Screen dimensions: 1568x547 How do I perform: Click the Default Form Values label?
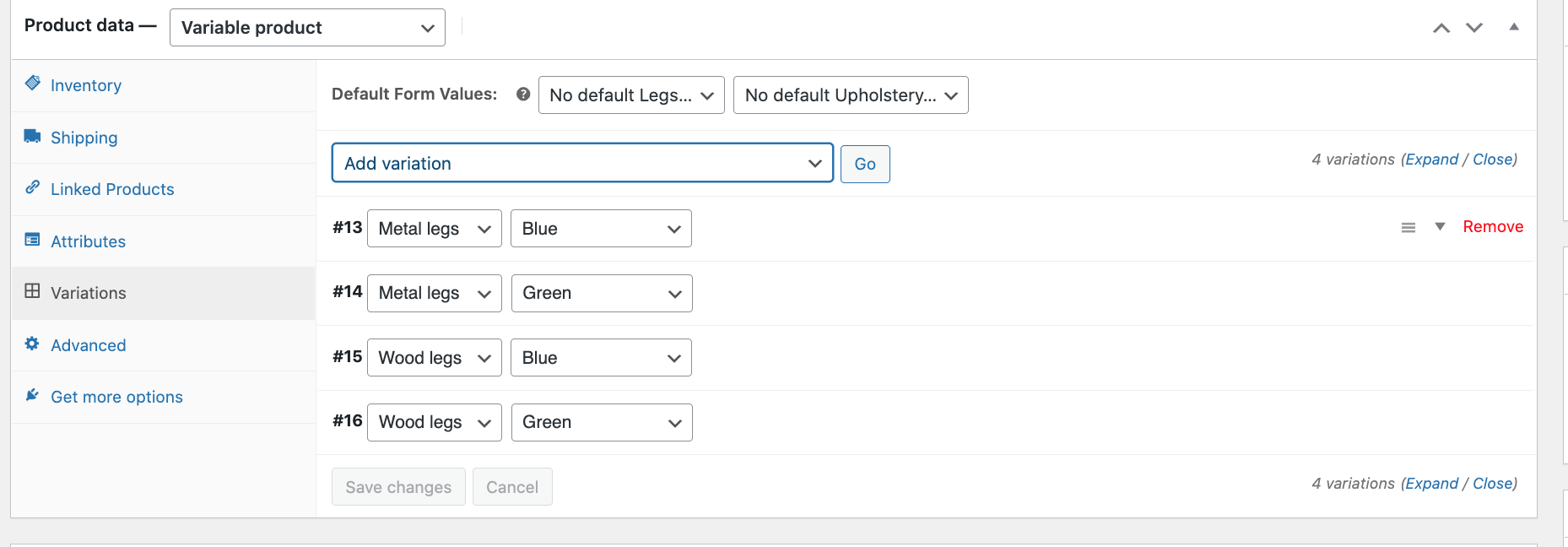coord(414,94)
